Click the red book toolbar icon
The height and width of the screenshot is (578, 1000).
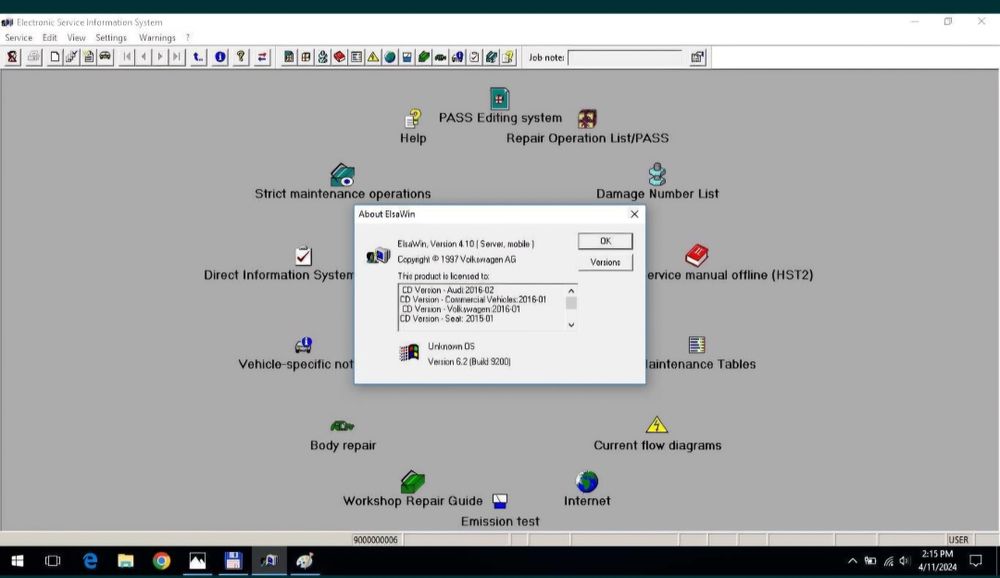click(x=339, y=57)
